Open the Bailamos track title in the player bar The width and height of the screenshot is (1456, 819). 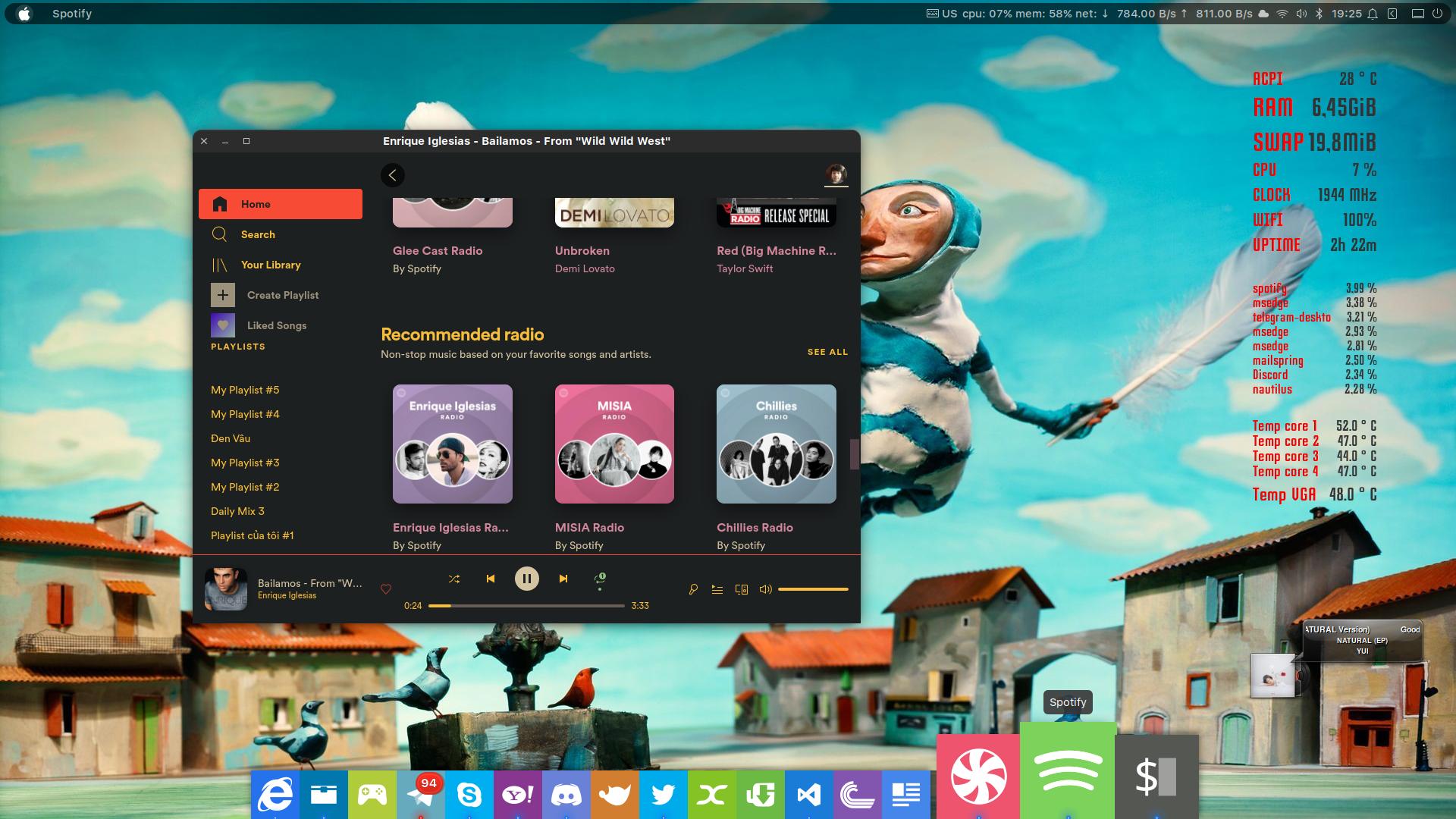coord(309,583)
